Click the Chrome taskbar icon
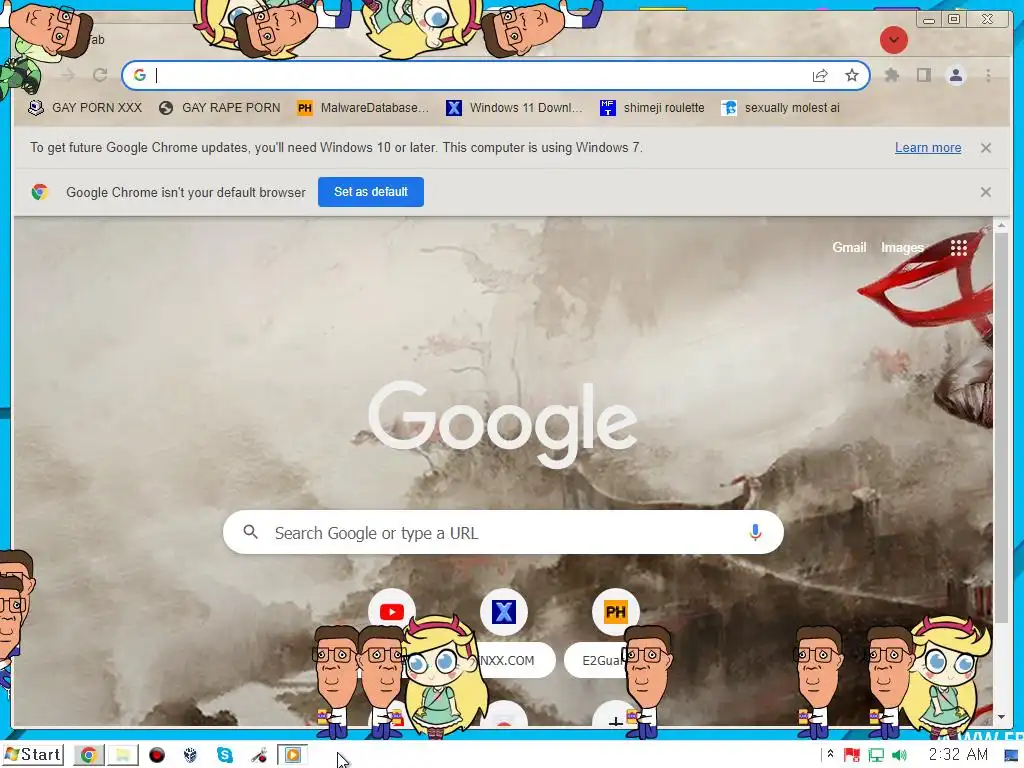The image size is (1024, 768). (89, 756)
